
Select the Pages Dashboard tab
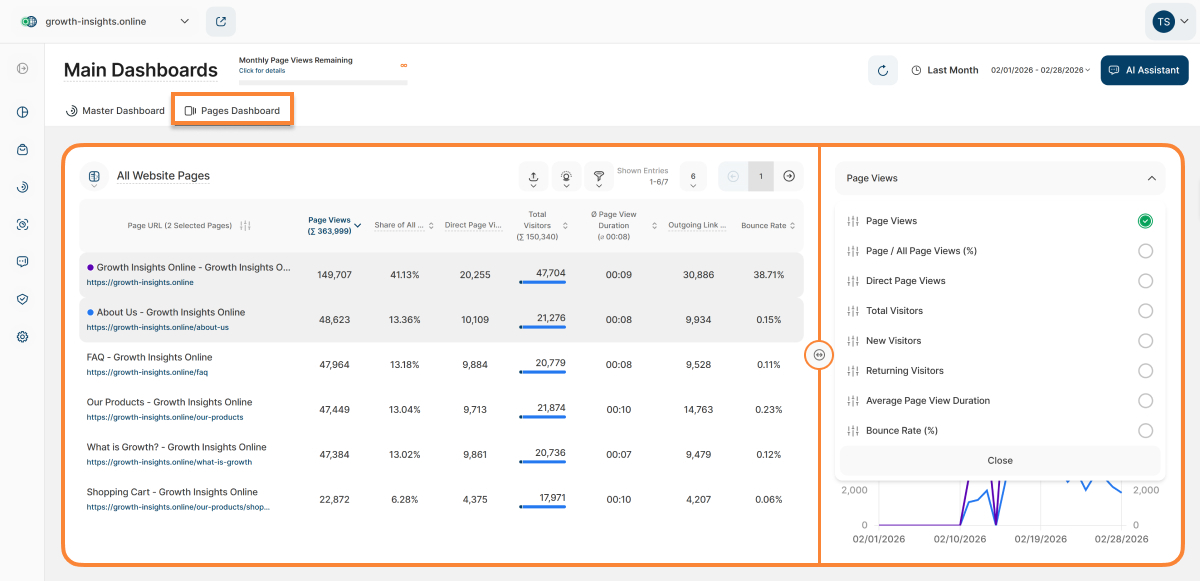point(232,111)
